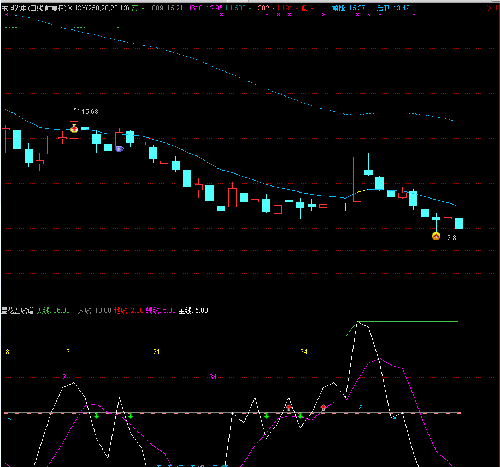Viewport: 500px width, 467px height.
Task: Select the last cyan candle on the right
Action: pyautogui.click(x=459, y=223)
